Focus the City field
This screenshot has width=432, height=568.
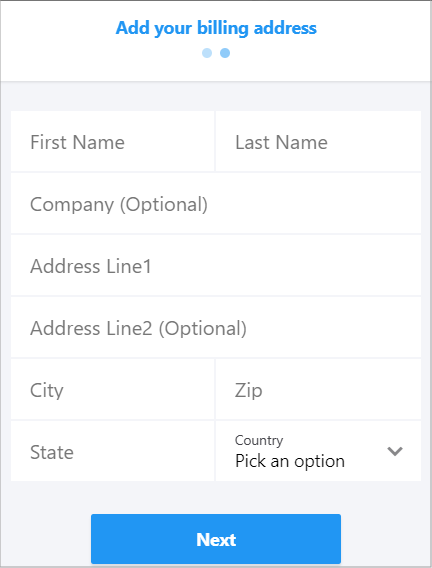point(113,389)
